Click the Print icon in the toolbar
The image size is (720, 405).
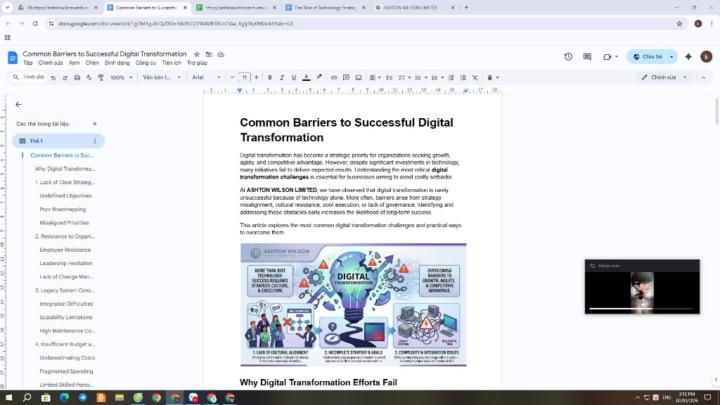pyautogui.click(x=74, y=77)
